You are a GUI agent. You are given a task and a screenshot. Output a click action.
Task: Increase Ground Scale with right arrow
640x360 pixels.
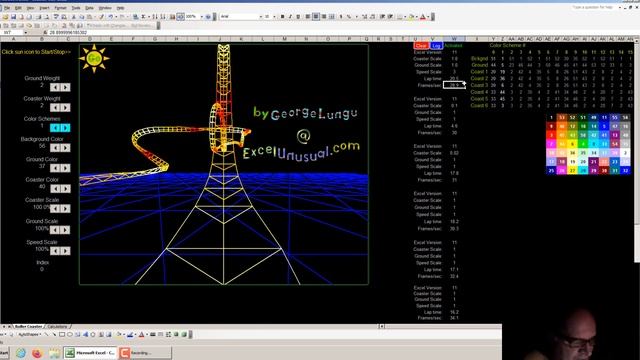pos(65,230)
